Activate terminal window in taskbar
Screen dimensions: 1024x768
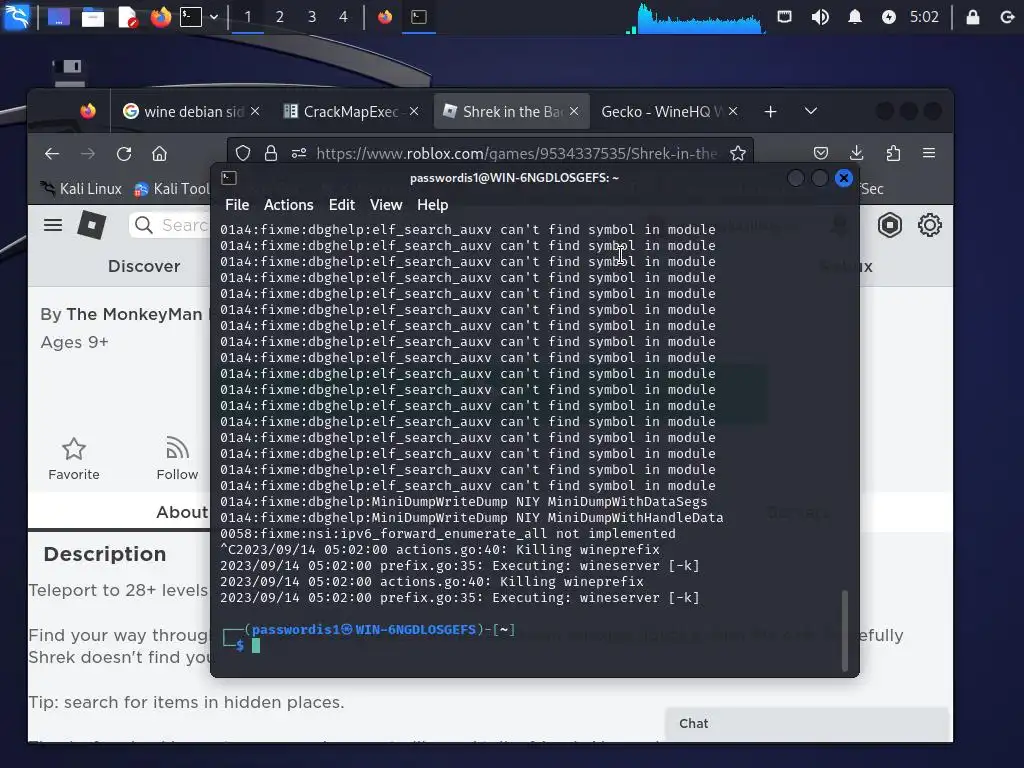419,17
